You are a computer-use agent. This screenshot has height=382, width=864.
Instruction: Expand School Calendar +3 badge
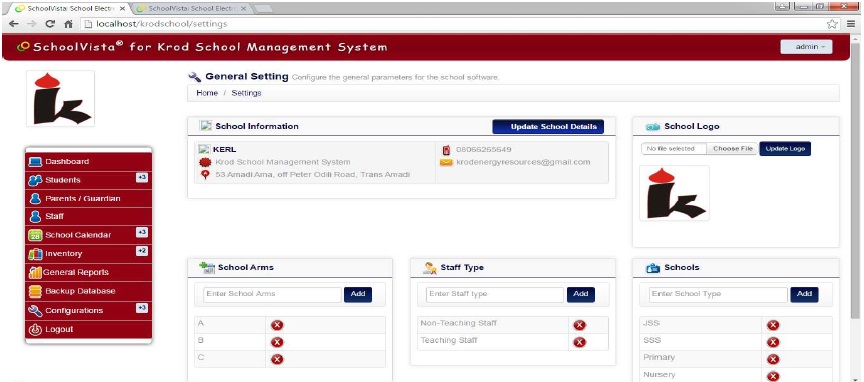[142, 233]
